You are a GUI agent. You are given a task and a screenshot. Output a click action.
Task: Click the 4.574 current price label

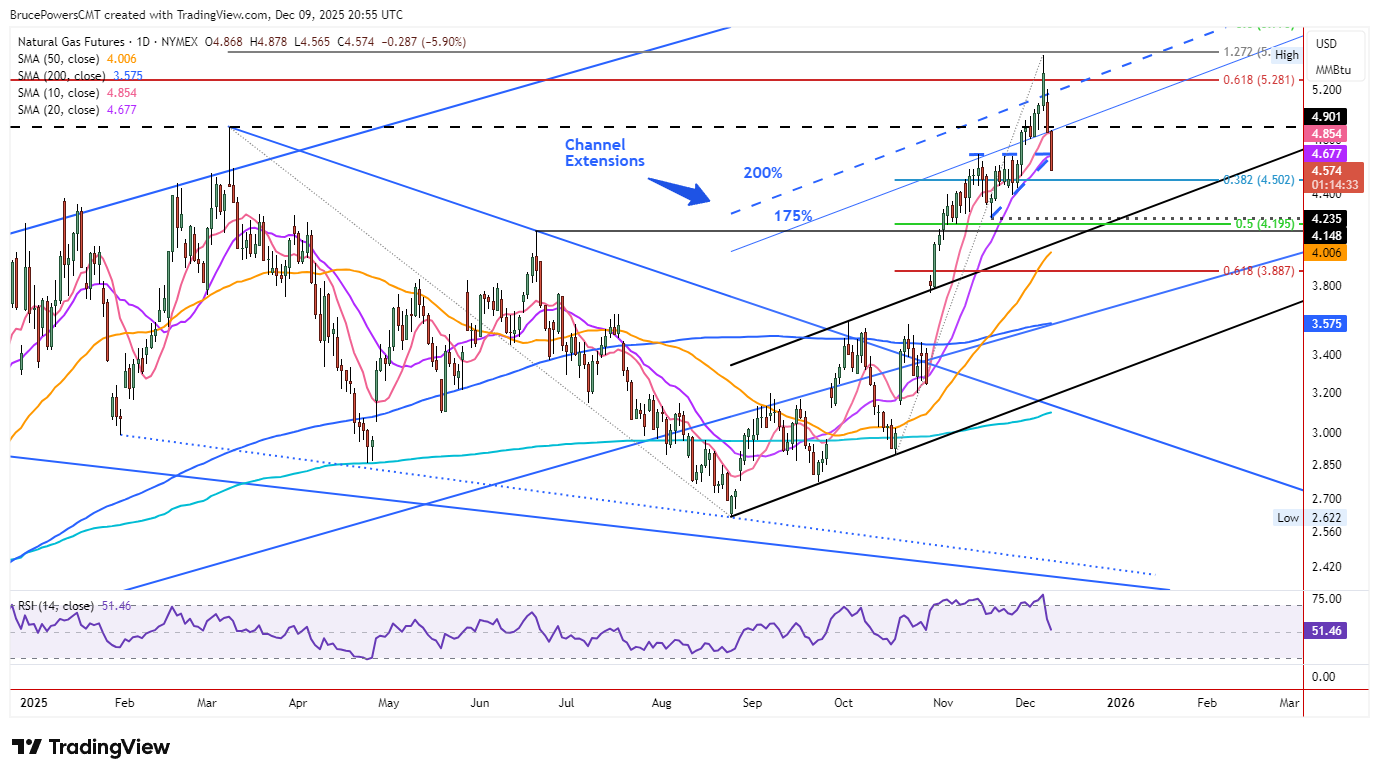coord(1327,171)
